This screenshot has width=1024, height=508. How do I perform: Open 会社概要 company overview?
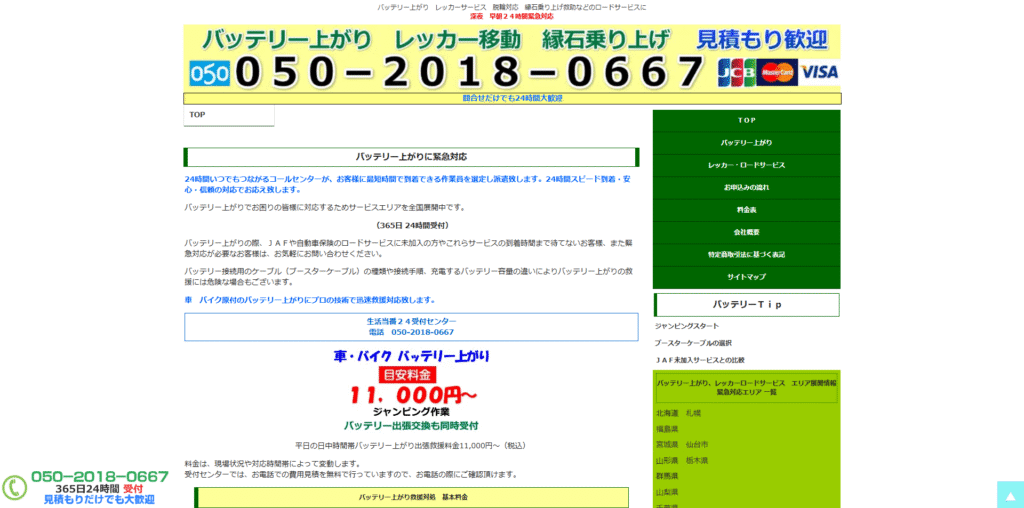(746, 232)
